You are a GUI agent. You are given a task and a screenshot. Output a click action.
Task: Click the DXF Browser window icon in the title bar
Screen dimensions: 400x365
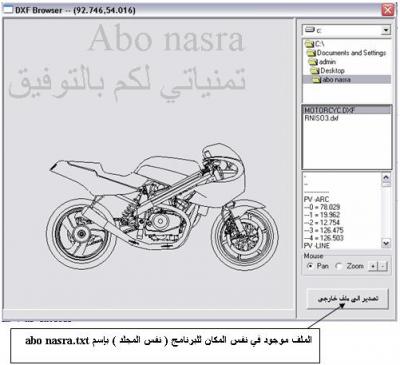[8, 10]
